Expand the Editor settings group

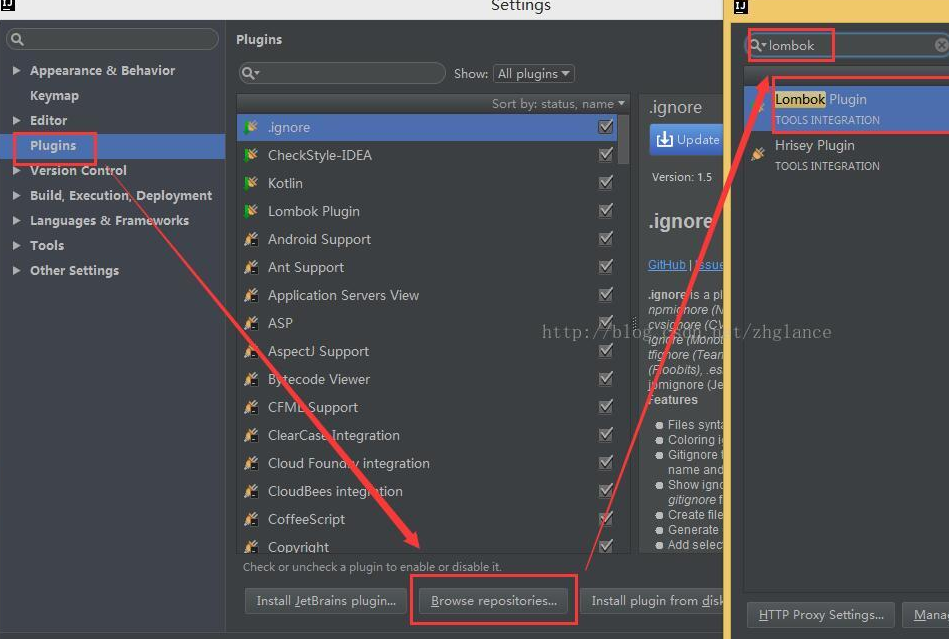coord(16,120)
